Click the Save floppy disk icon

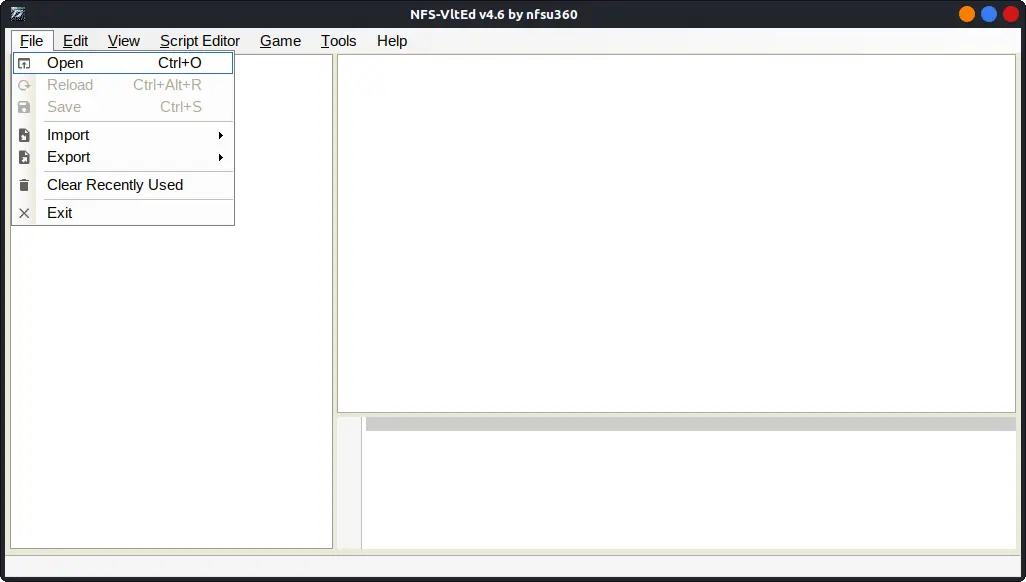tap(24, 107)
